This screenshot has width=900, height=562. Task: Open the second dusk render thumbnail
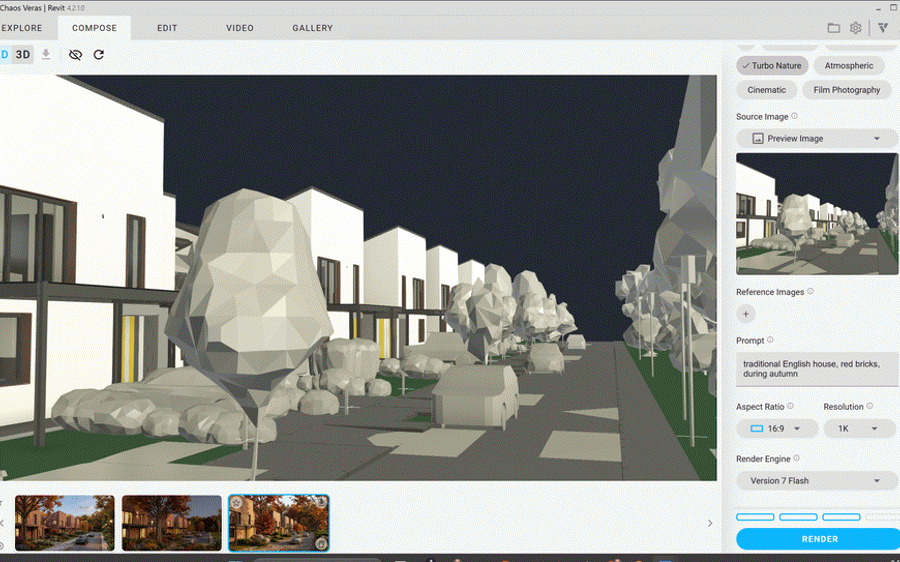tap(172, 523)
